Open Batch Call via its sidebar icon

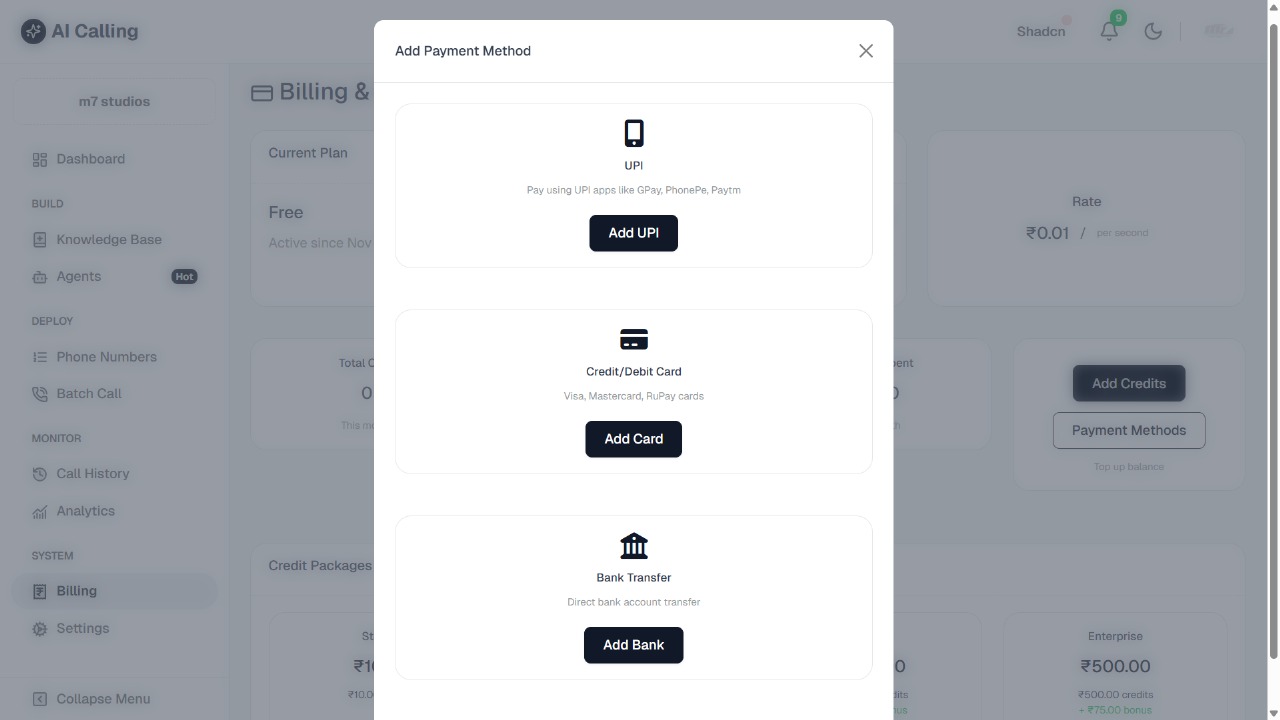[x=39, y=393]
